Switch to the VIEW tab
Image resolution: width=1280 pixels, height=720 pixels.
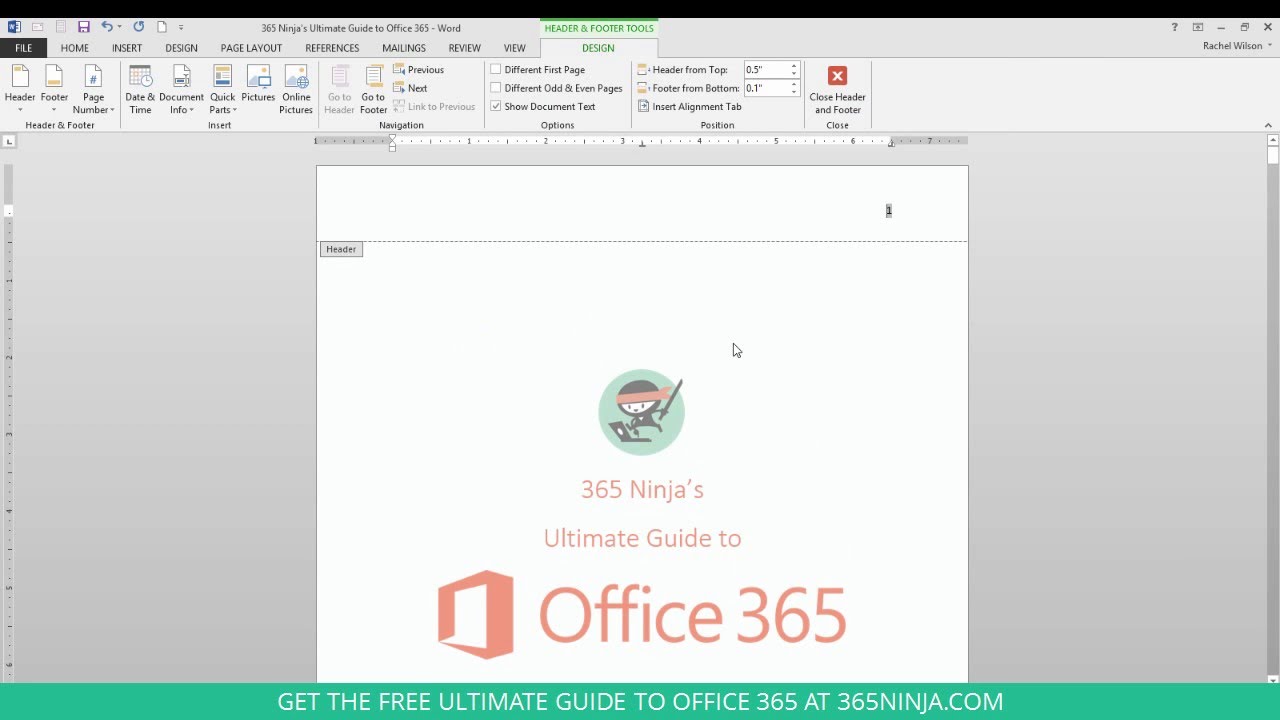coord(514,48)
